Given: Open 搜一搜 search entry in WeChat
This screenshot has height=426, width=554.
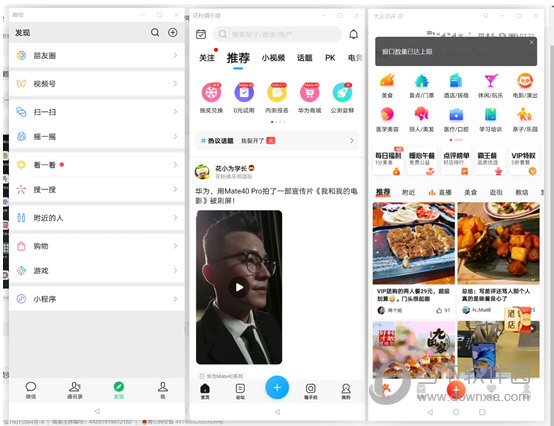Looking at the screenshot, I should coord(97,190).
